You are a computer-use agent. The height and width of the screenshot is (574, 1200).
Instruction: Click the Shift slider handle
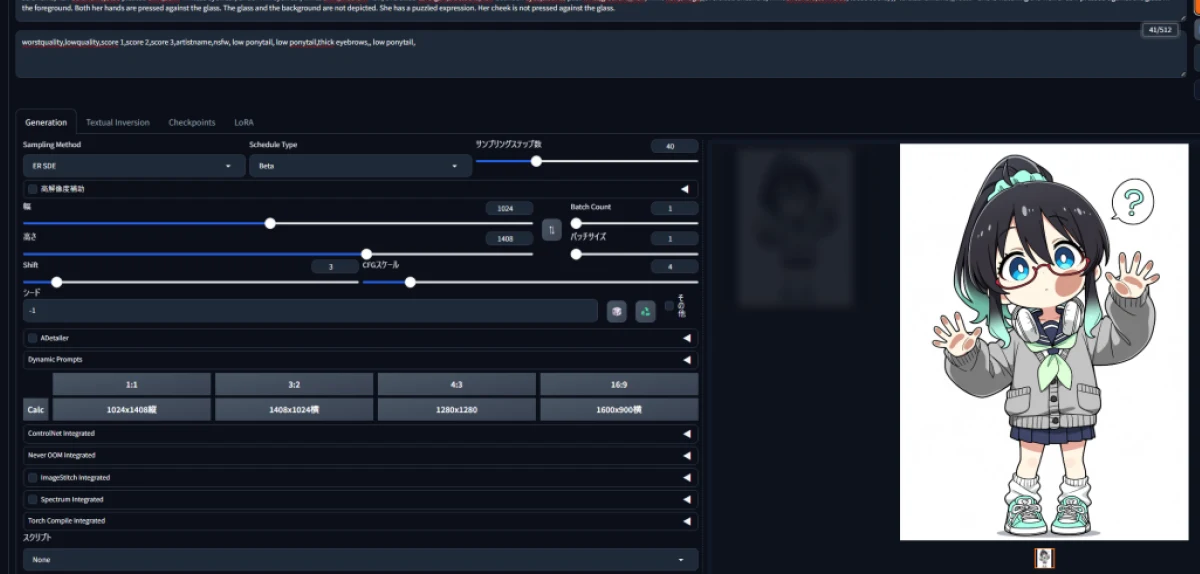[x=57, y=282]
